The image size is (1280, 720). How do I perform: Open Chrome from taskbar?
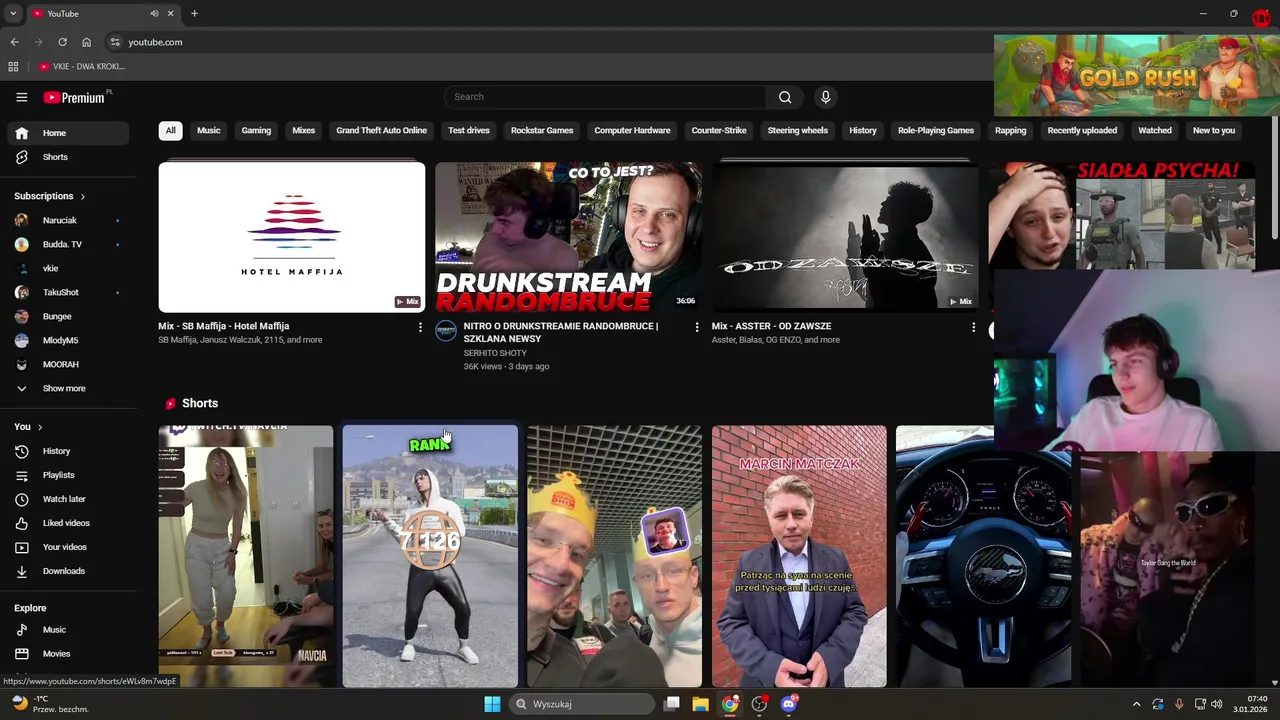(730, 704)
